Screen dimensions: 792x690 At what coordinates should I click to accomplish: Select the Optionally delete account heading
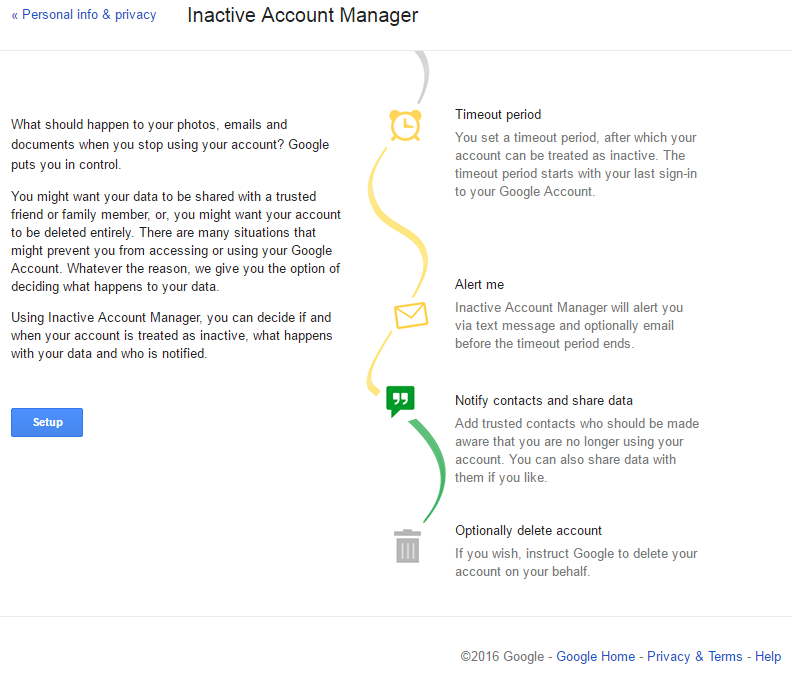point(528,530)
